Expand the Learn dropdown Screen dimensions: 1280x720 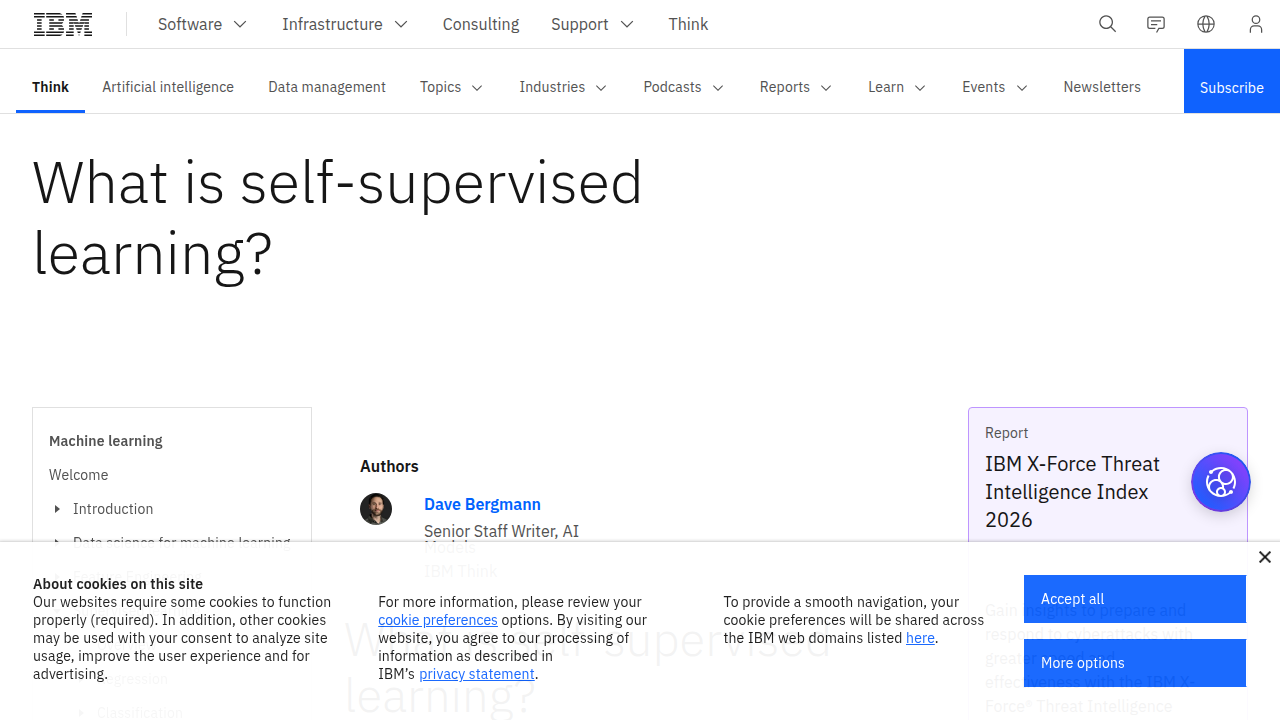pos(897,87)
